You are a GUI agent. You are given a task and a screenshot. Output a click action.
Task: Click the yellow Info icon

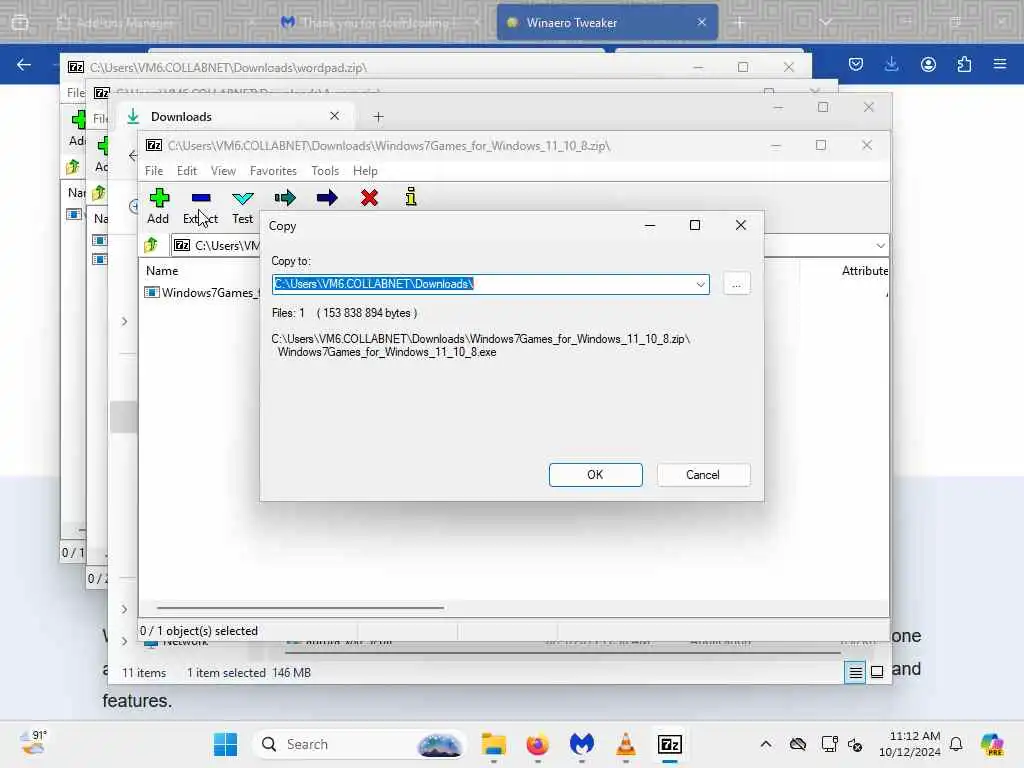click(411, 197)
